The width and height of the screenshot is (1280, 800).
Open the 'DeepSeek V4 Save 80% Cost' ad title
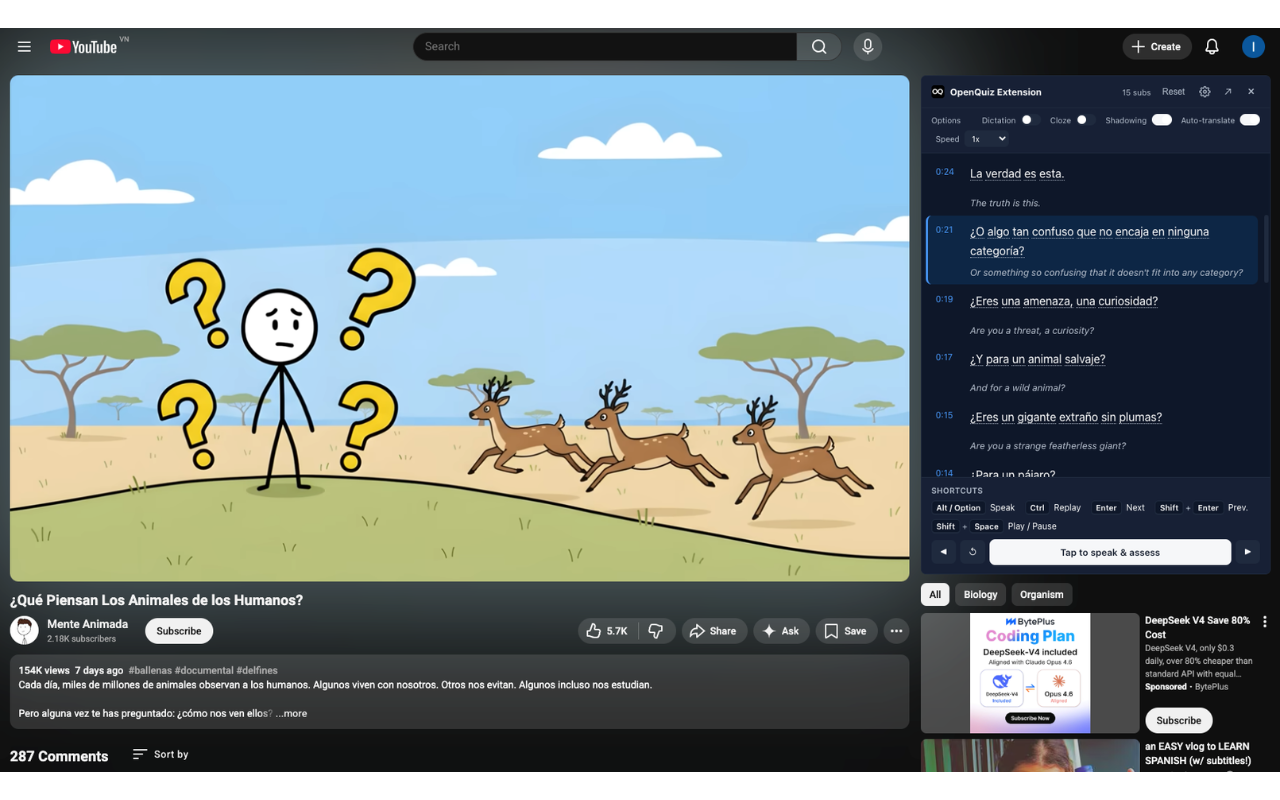pyautogui.click(x=1198, y=627)
